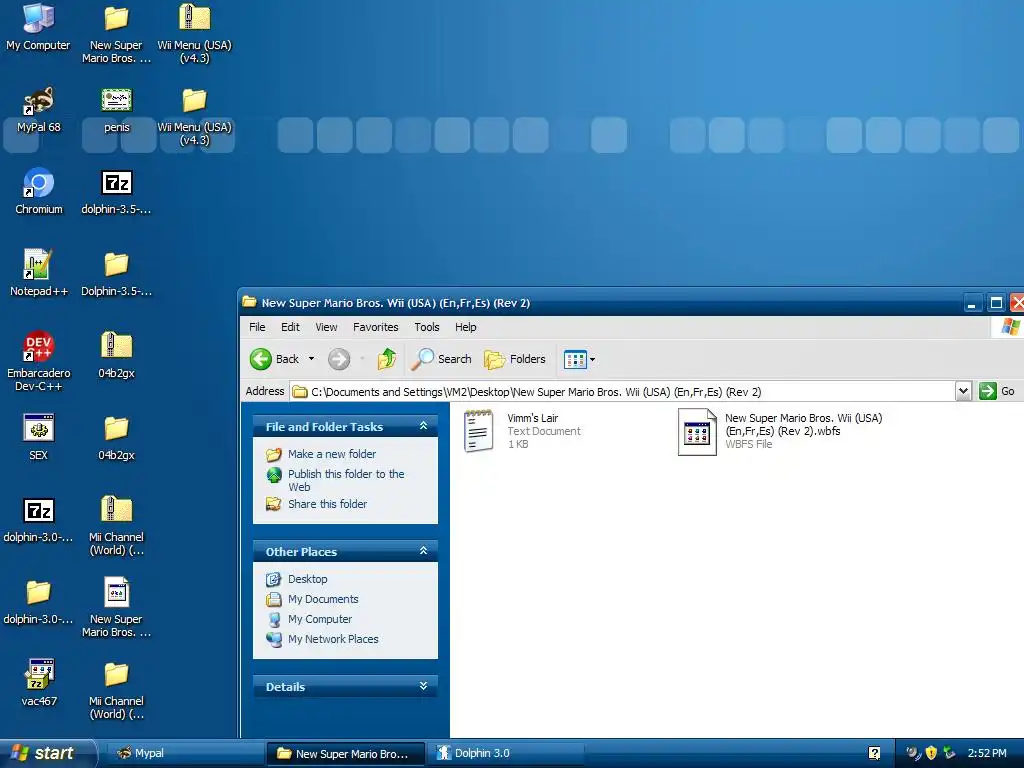1024x768 pixels.
Task: Open the Favorites menu
Action: tap(376, 327)
